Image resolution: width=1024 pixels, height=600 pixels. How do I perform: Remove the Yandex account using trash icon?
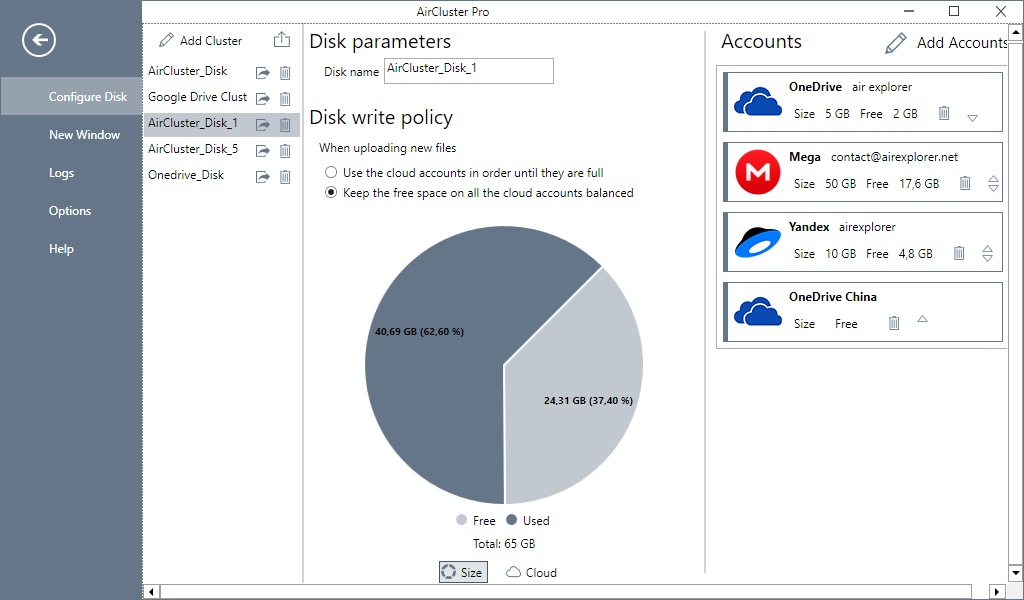[x=959, y=253]
